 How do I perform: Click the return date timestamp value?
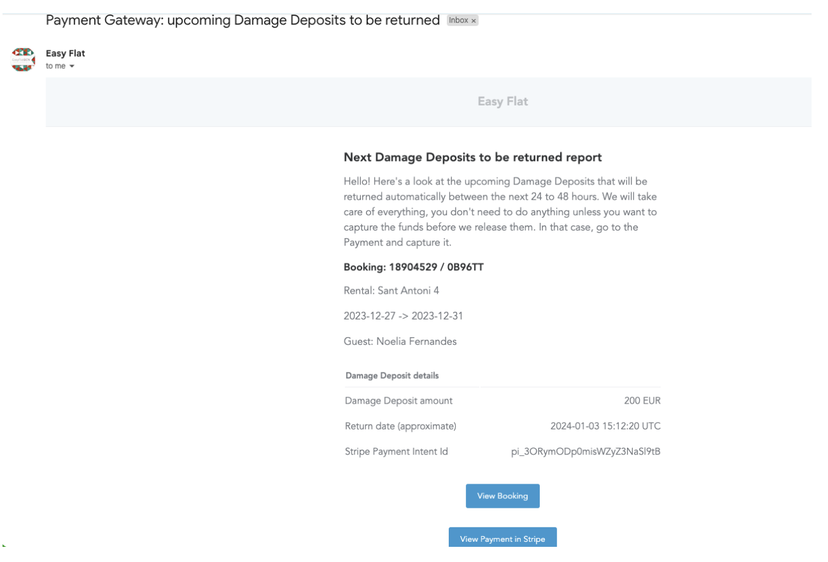[605, 426]
